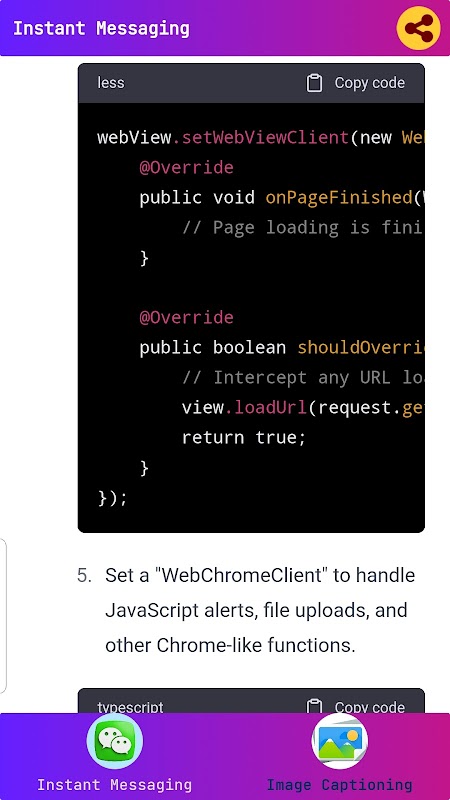
Task: Click the Page loading comment line
Action: coord(303,228)
